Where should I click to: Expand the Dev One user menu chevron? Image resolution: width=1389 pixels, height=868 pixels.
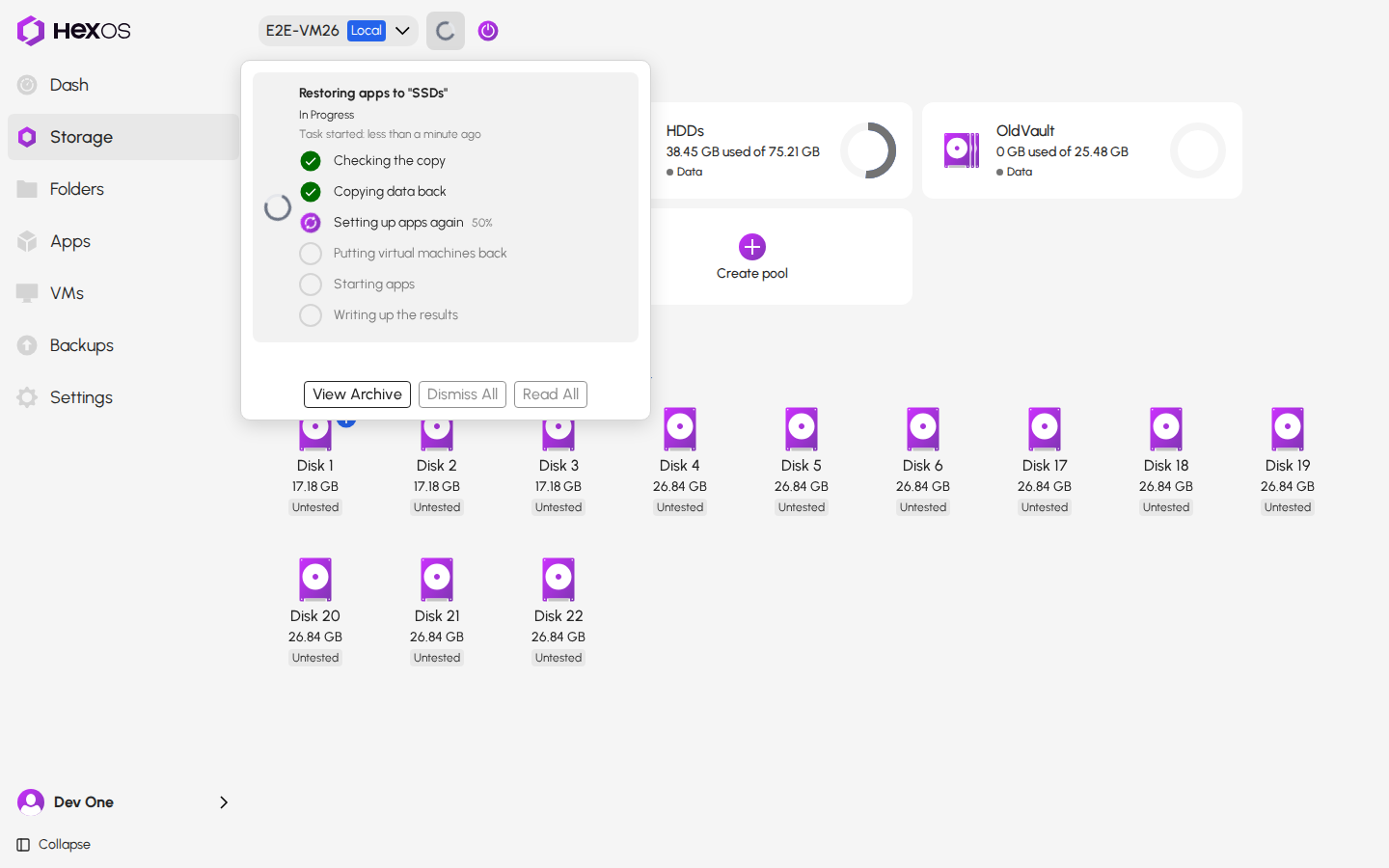[x=224, y=802]
